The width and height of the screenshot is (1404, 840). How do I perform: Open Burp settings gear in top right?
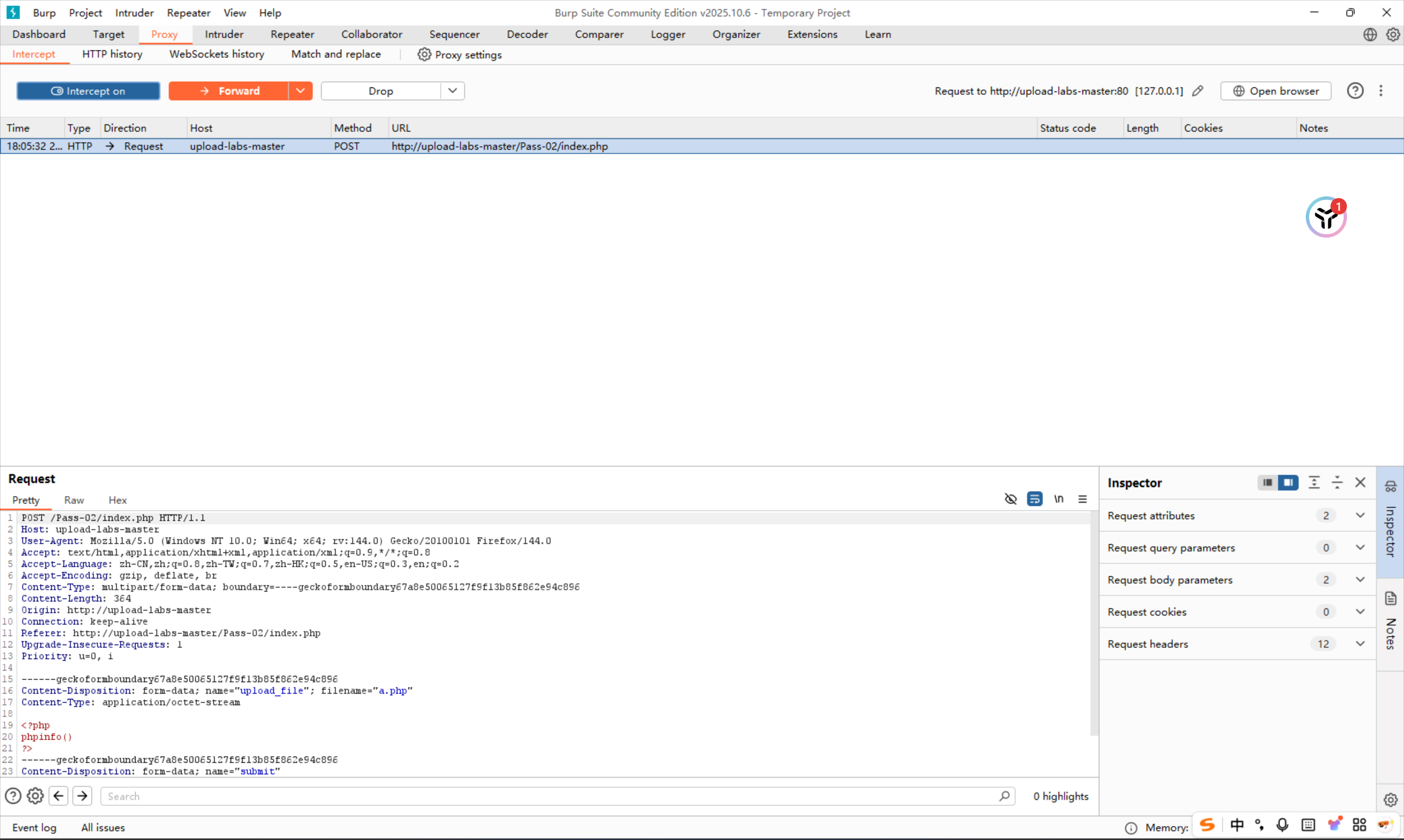1392,35
